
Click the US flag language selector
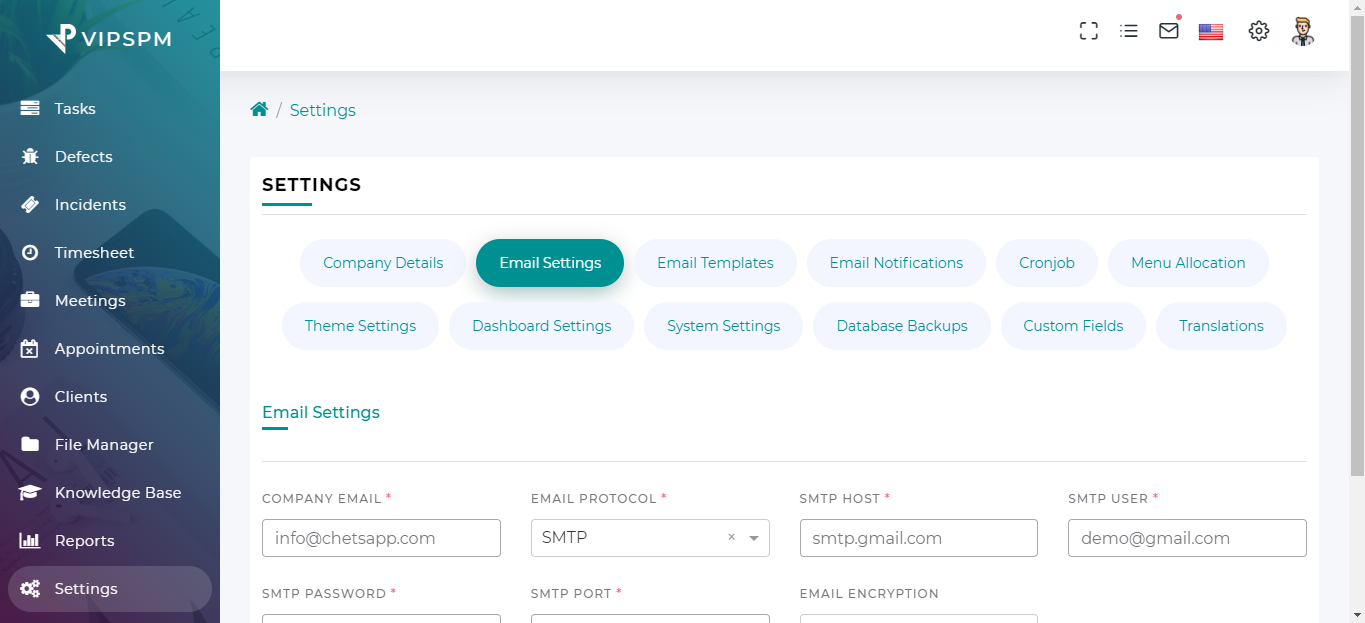pyautogui.click(x=1211, y=31)
